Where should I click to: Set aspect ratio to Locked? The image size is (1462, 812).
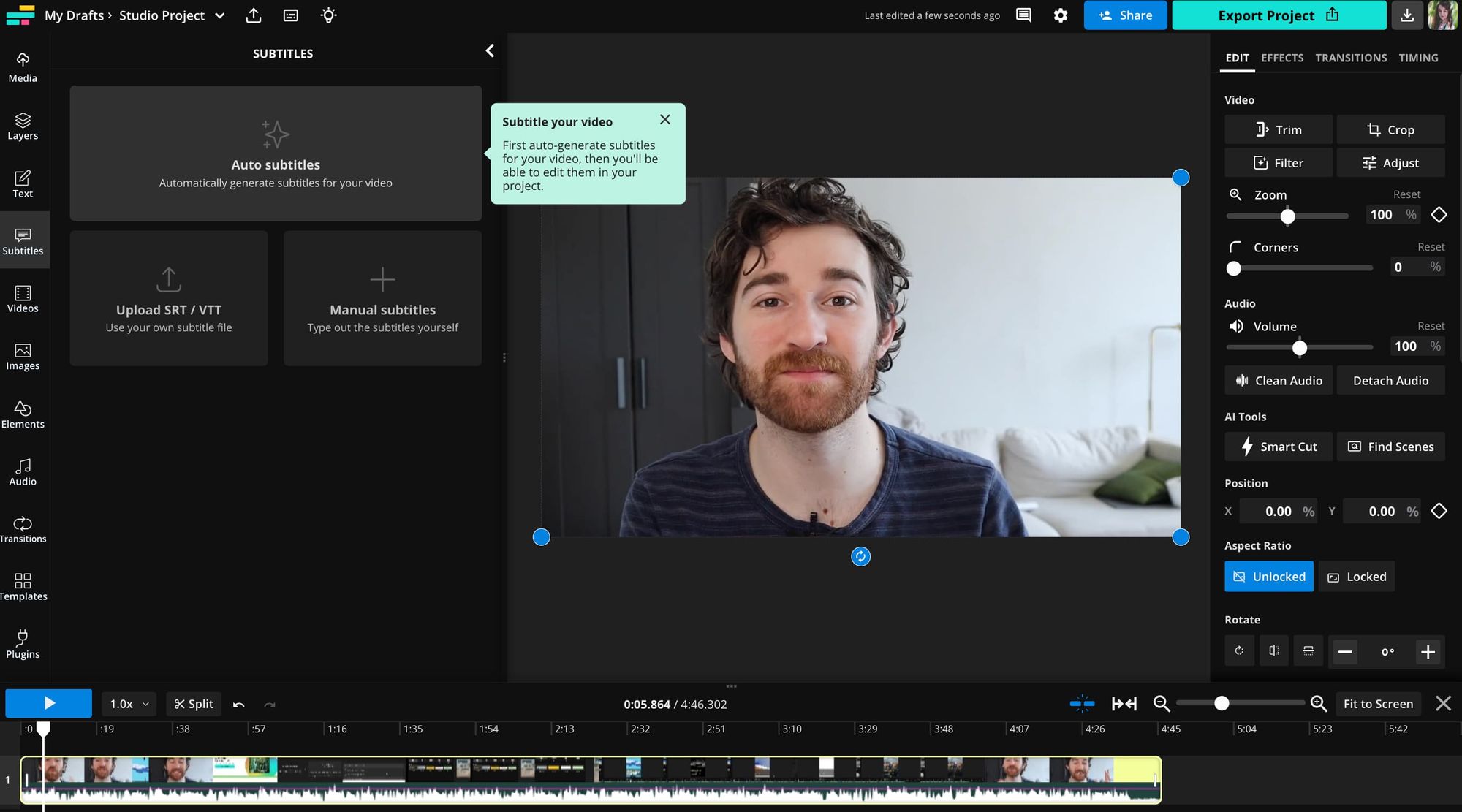click(1357, 577)
